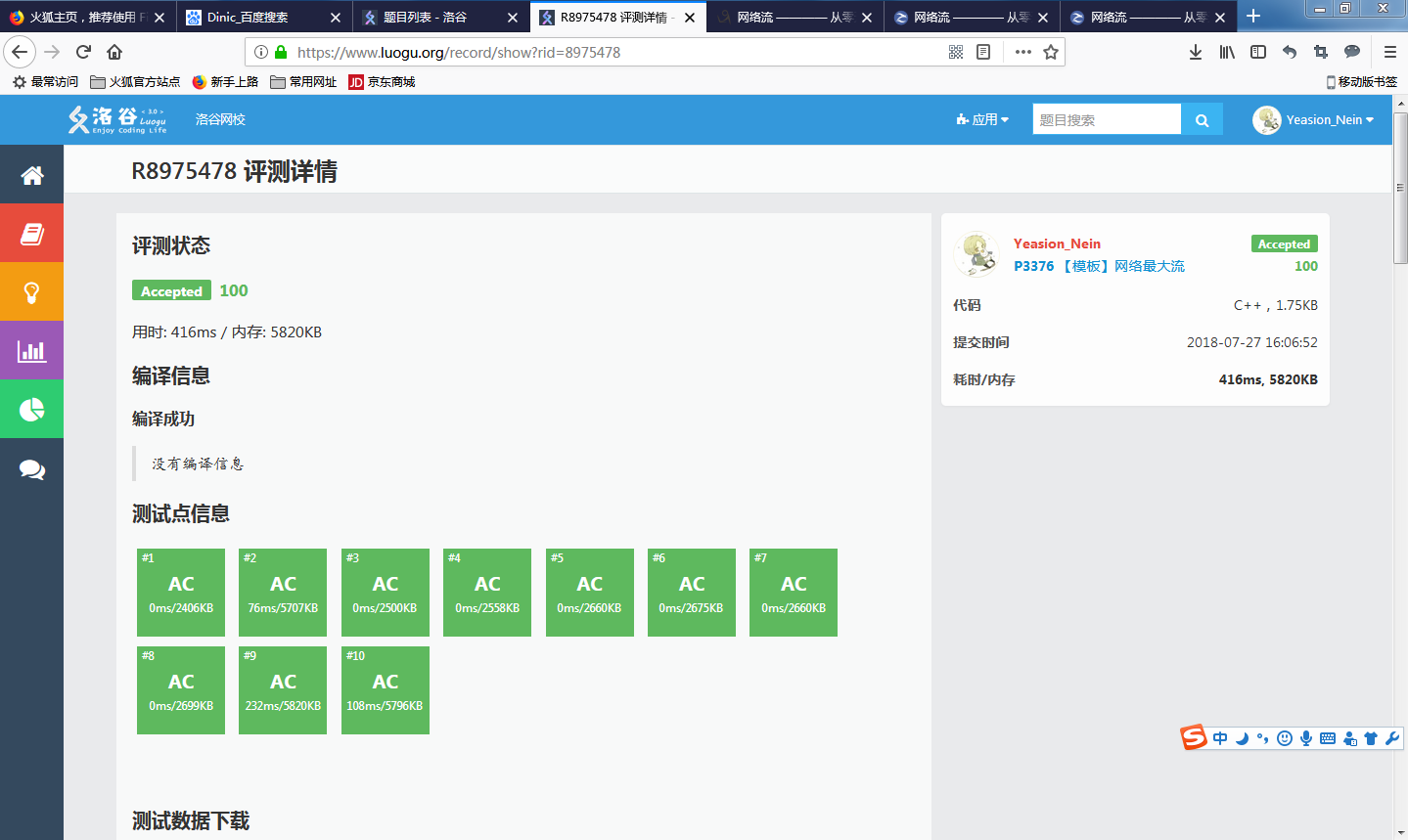This screenshot has height=840, width=1408.
Task: Open Luogu home via sidebar house icon
Action: [31, 175]
